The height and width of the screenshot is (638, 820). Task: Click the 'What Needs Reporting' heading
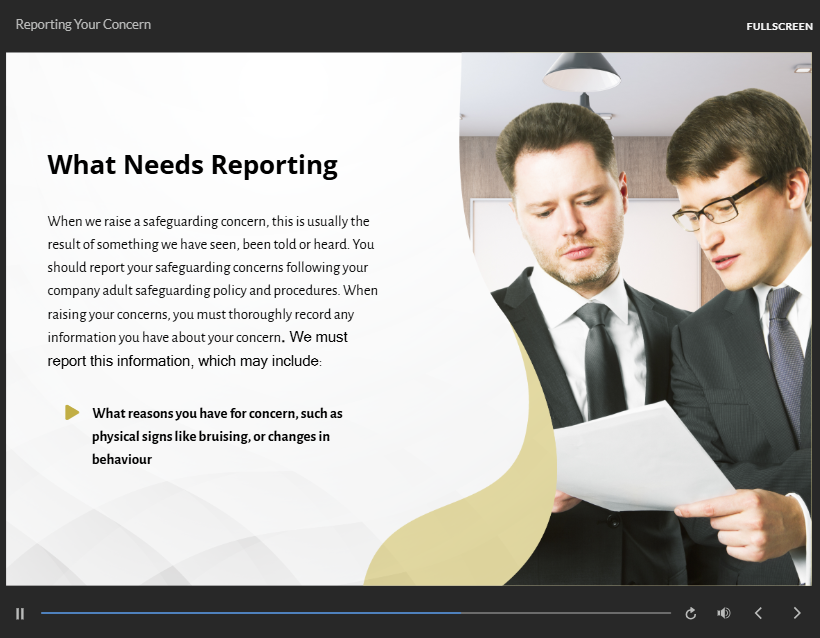tap(192, 165)
